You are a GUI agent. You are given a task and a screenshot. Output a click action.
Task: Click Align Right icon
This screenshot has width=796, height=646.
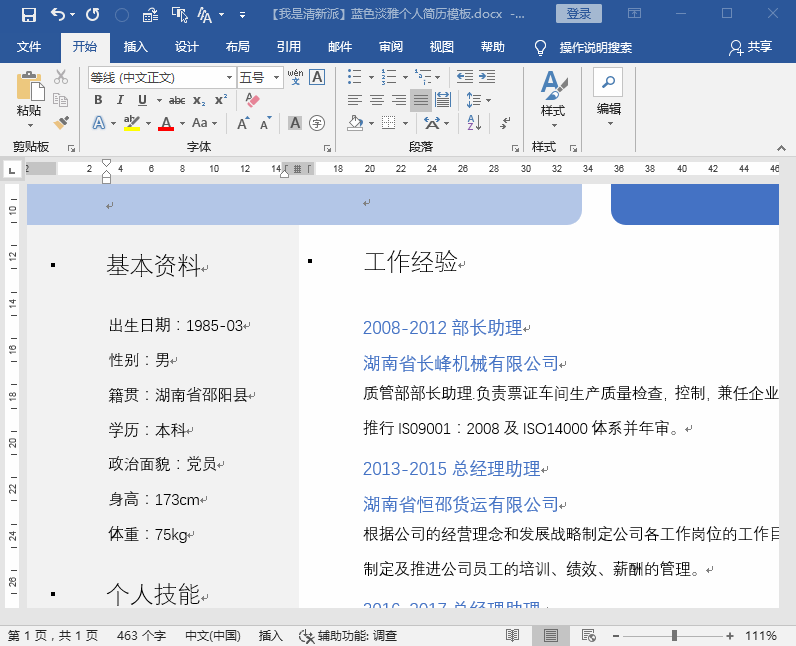click(x=399, y=100)
